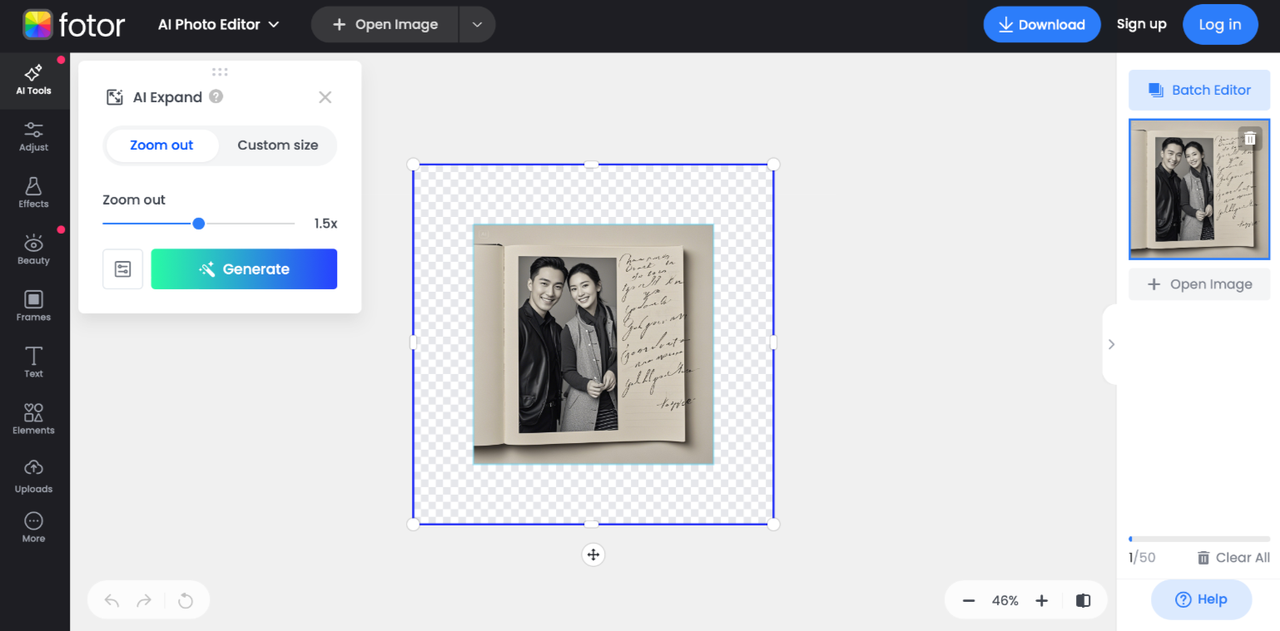Open the Beauty sidebar panel
Image resolution: width=1280 pixels, height=631 pixels.
click(x=34, y=250)
